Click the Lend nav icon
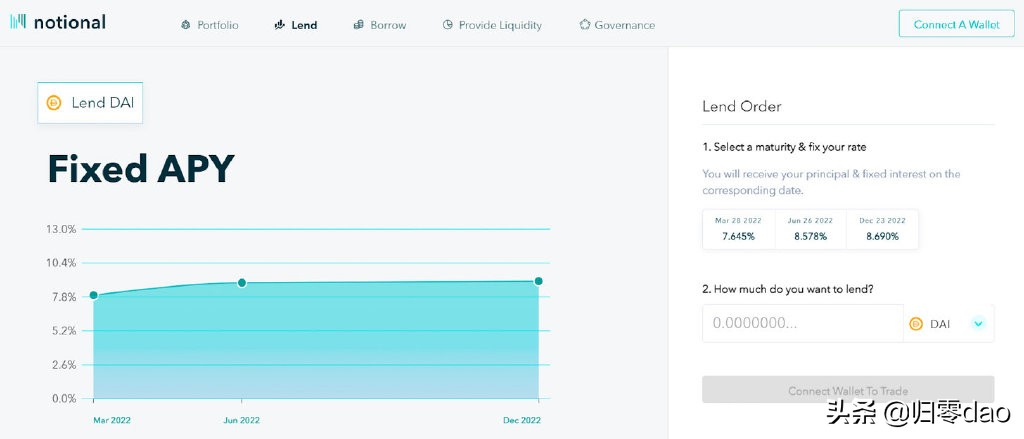The image size is (1024, 439). (280, 25)
